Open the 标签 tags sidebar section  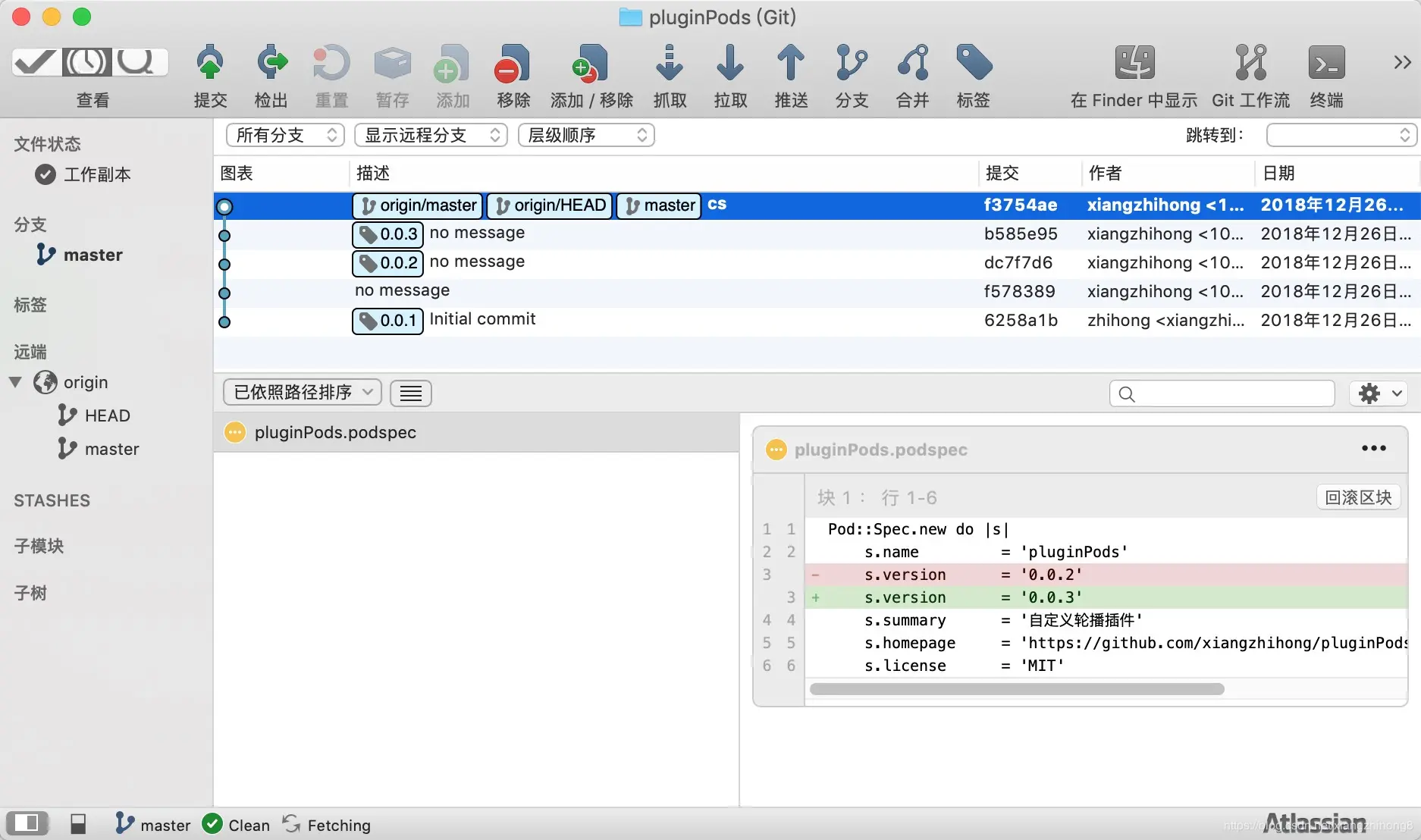click(30, 305)
